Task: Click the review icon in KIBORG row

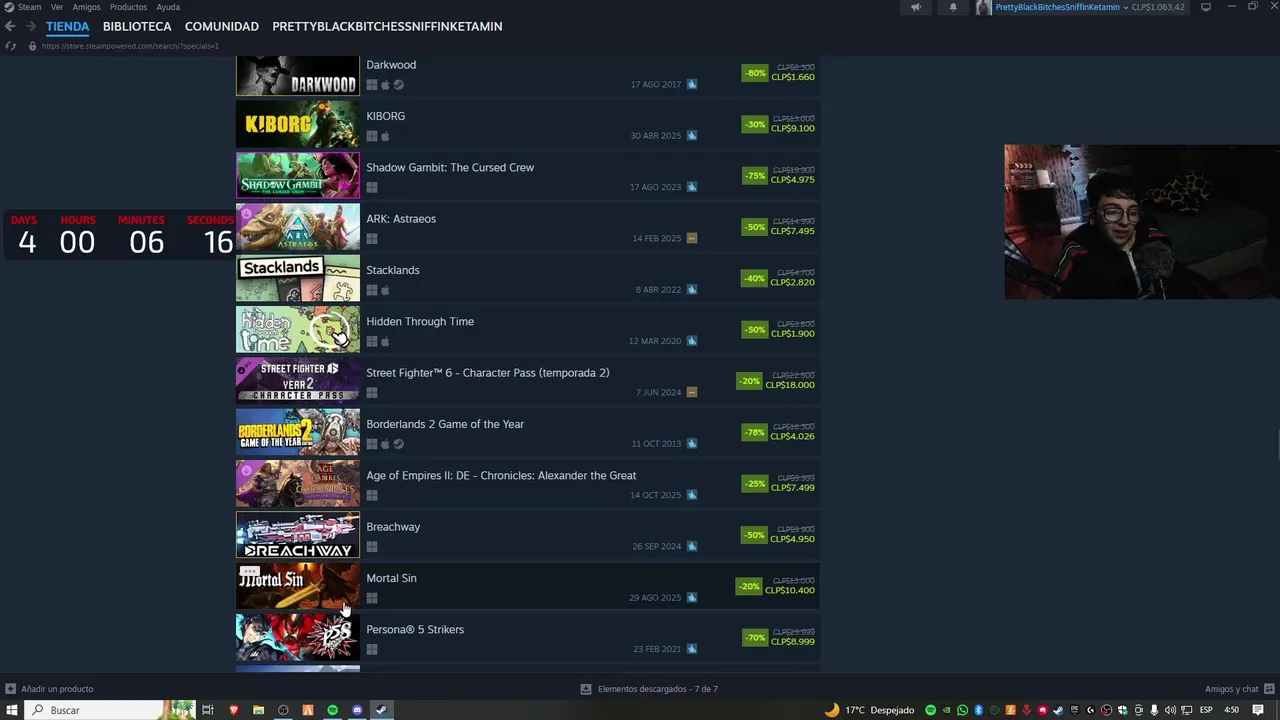Action: pos(691,136)
